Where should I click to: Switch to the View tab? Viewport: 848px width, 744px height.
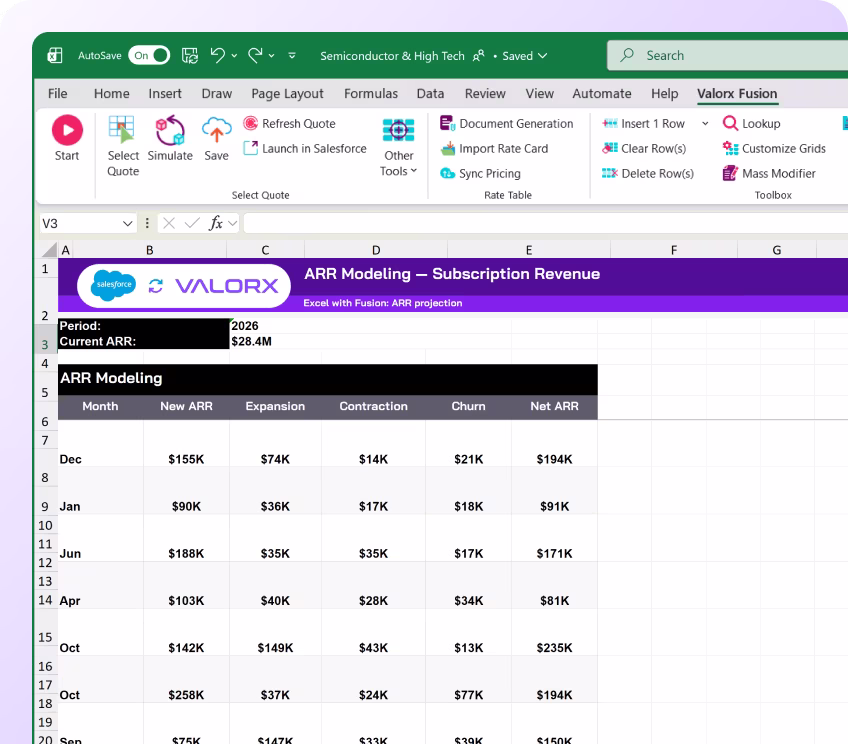coord(539,94)
